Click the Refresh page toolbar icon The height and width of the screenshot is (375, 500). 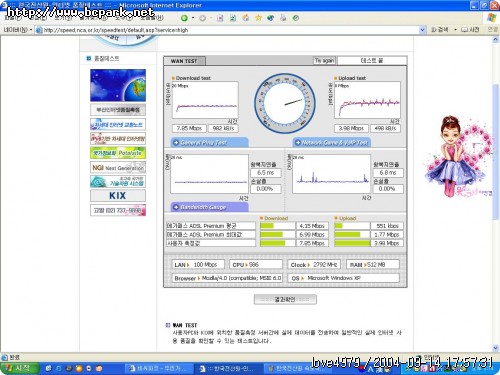click(x=233, y=18)
